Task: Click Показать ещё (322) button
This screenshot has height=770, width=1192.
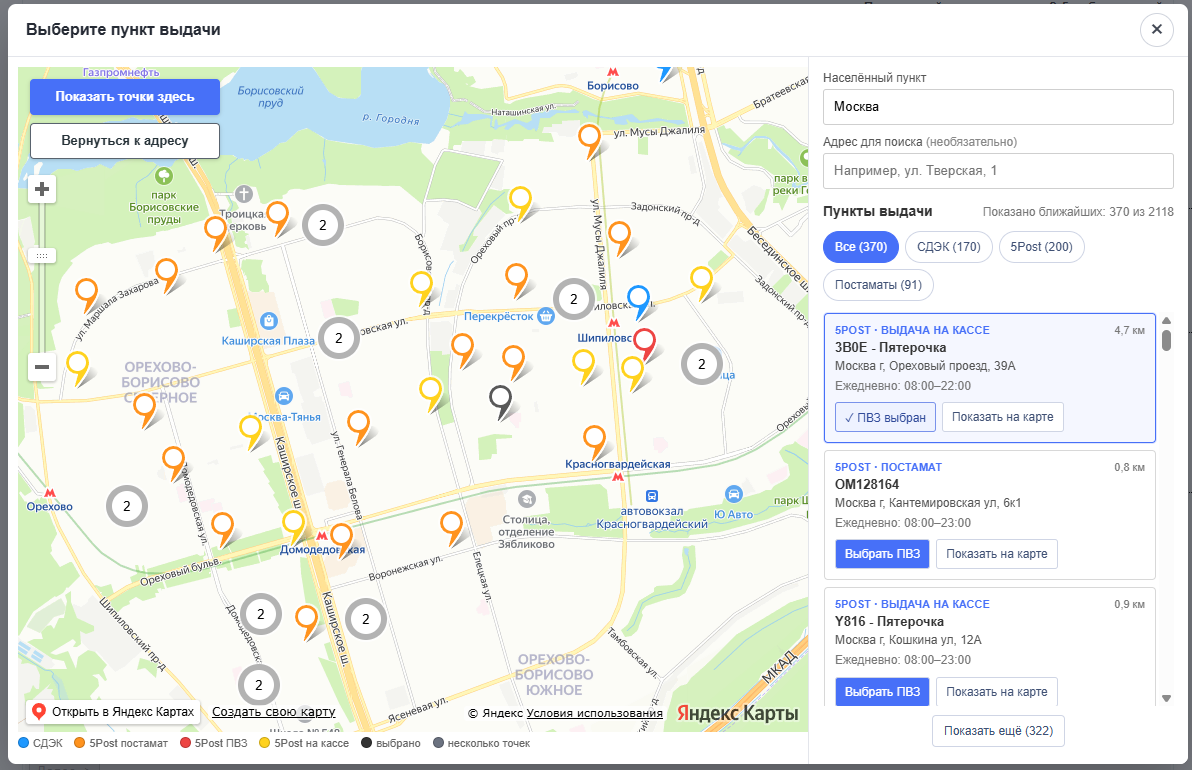Action: pos(998,731)
